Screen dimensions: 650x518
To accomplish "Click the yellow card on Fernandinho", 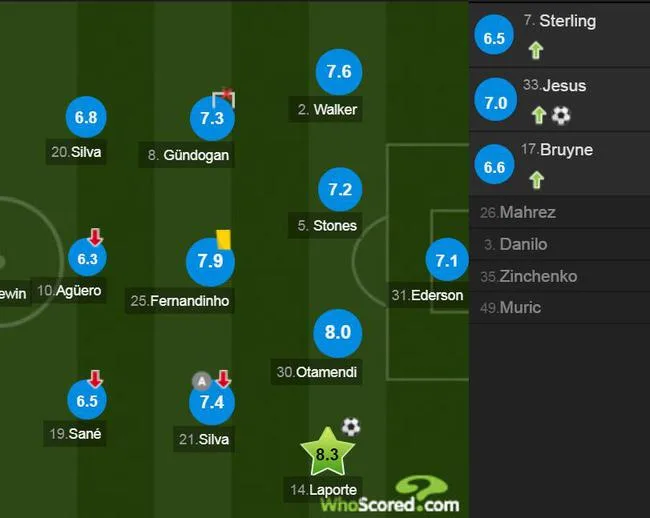I will coord(223,240).
